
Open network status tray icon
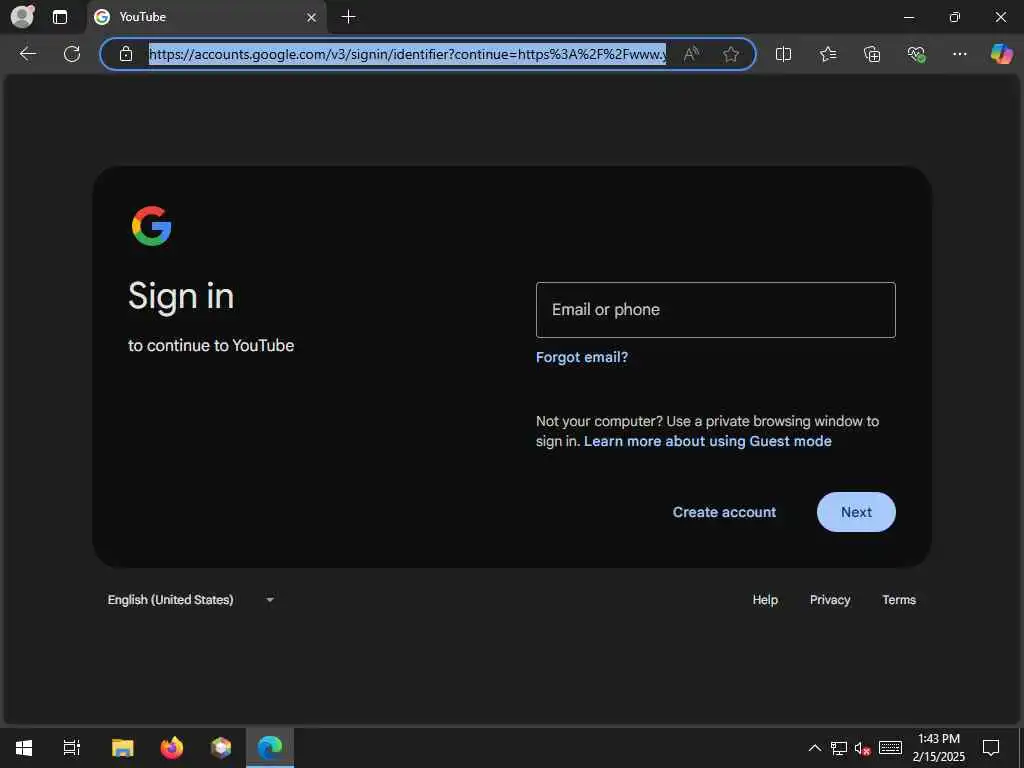[x=839, y=748]
